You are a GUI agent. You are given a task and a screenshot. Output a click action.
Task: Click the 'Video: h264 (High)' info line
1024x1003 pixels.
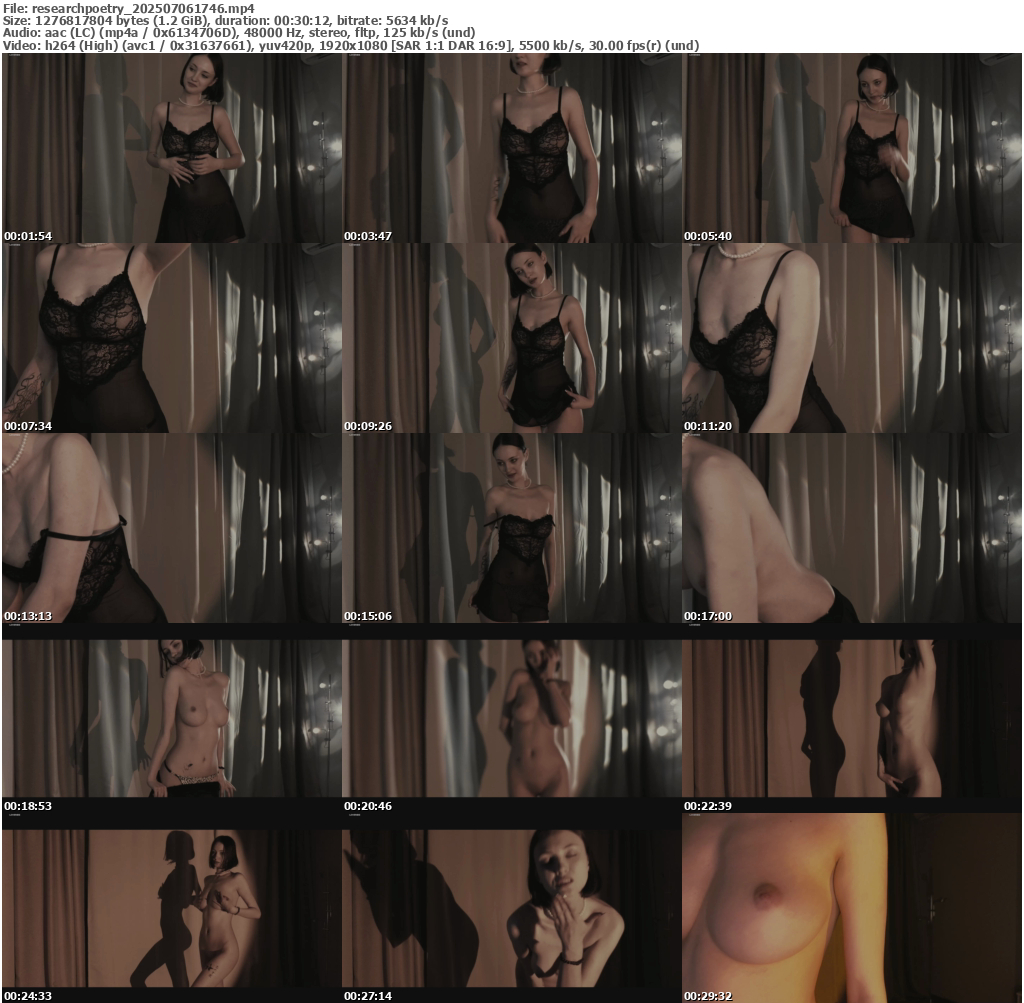click(x=351, y=46)
